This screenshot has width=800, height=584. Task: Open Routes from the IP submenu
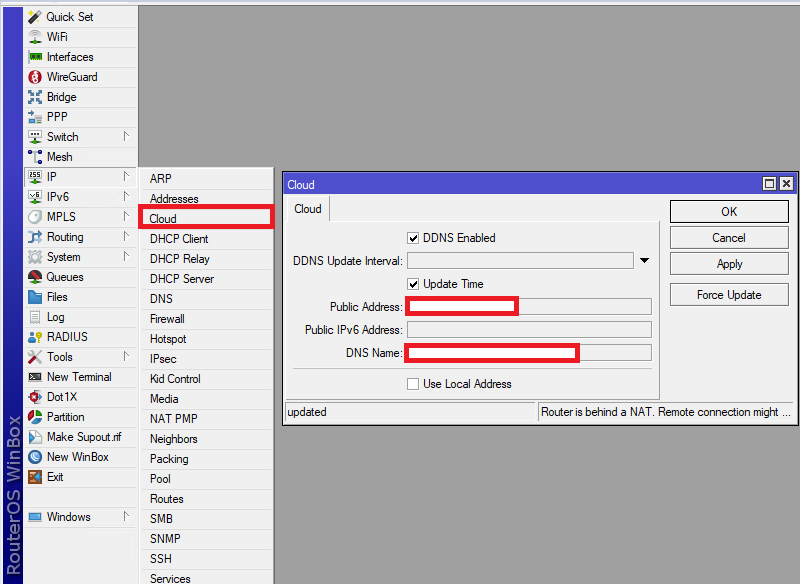tap(206, 499)
